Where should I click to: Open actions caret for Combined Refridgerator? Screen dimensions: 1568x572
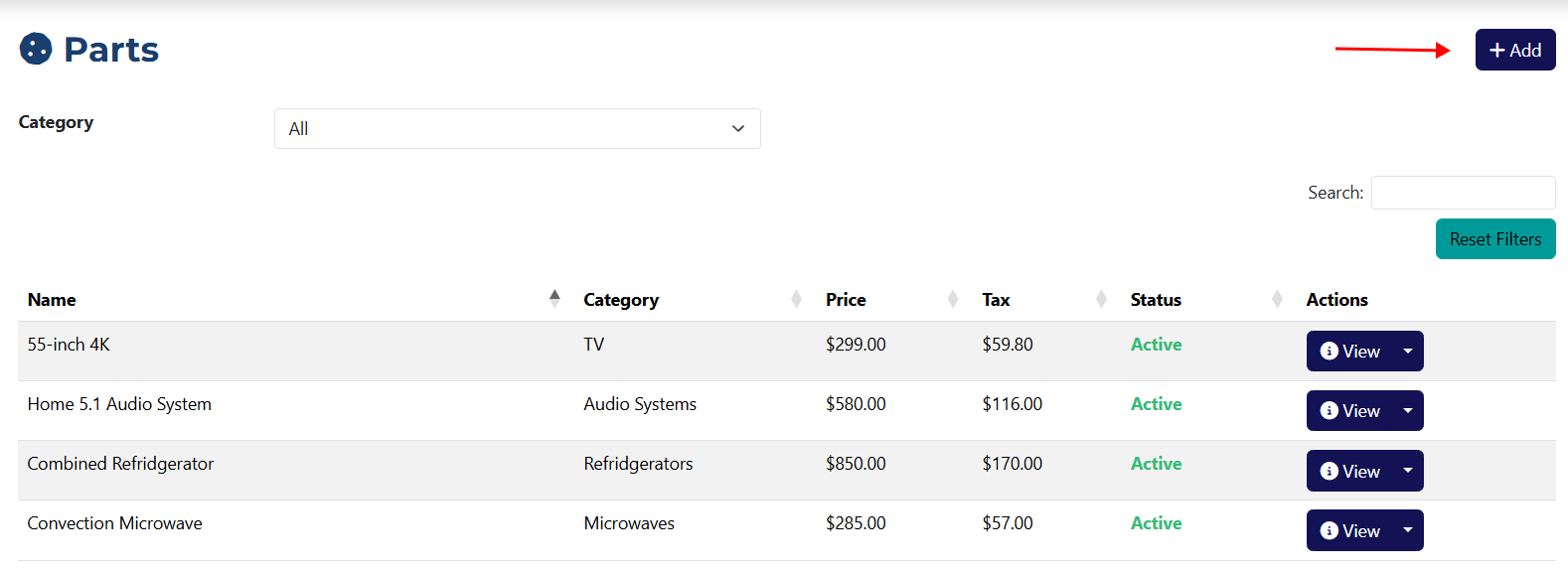coord(1408,471)
